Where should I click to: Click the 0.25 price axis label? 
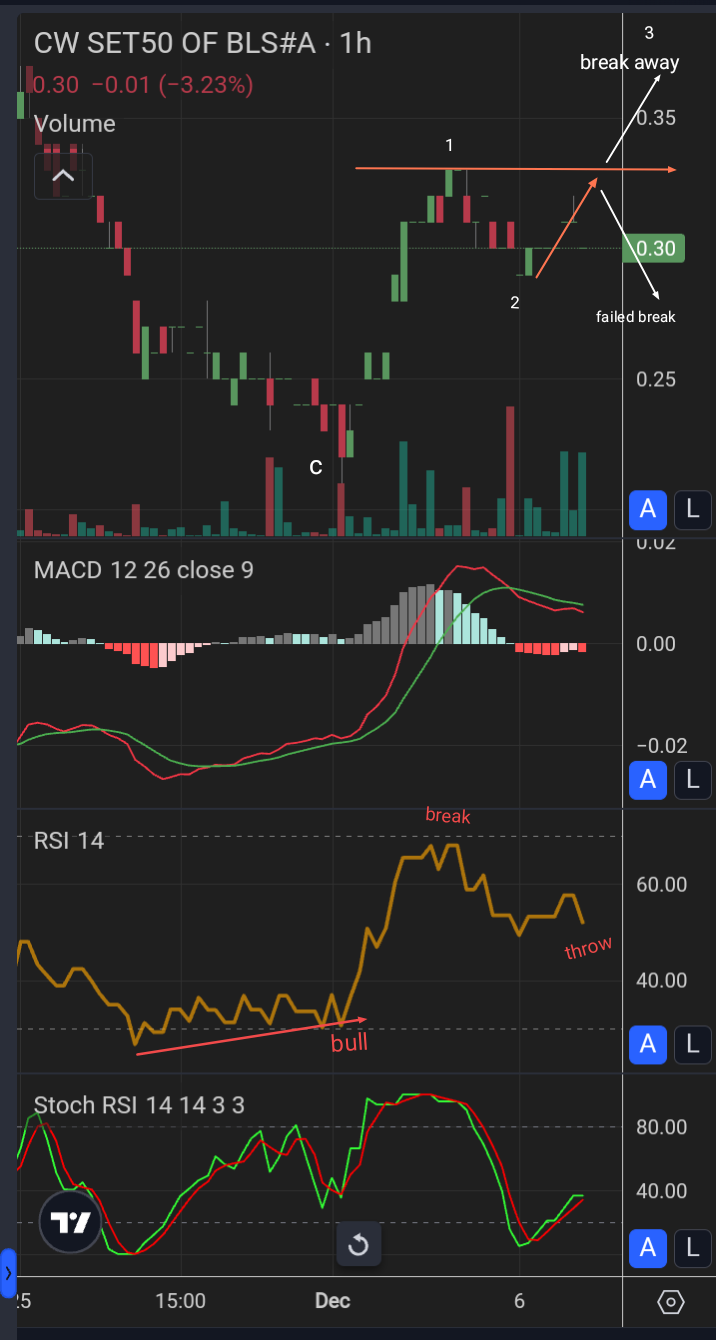tap(656, 379)
